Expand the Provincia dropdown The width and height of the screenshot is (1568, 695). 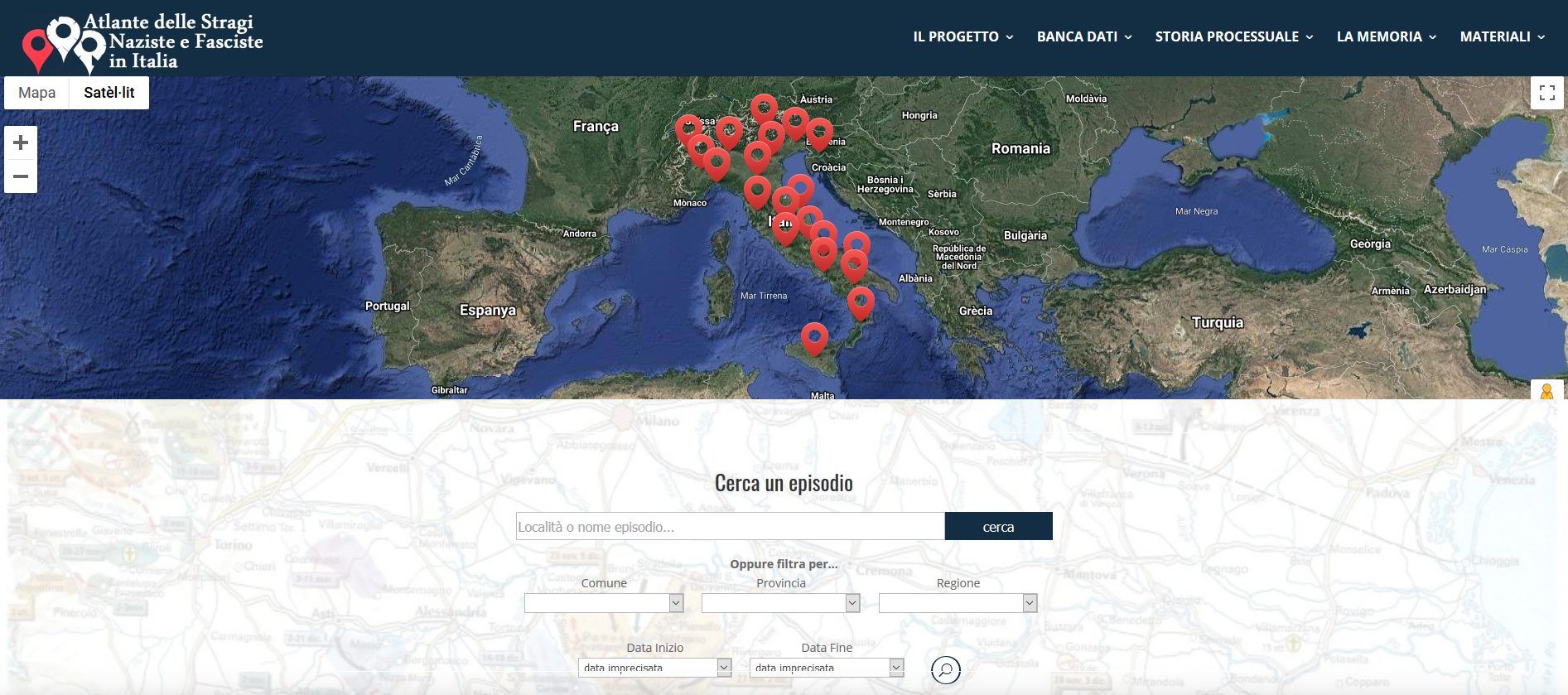pos(781,603)
